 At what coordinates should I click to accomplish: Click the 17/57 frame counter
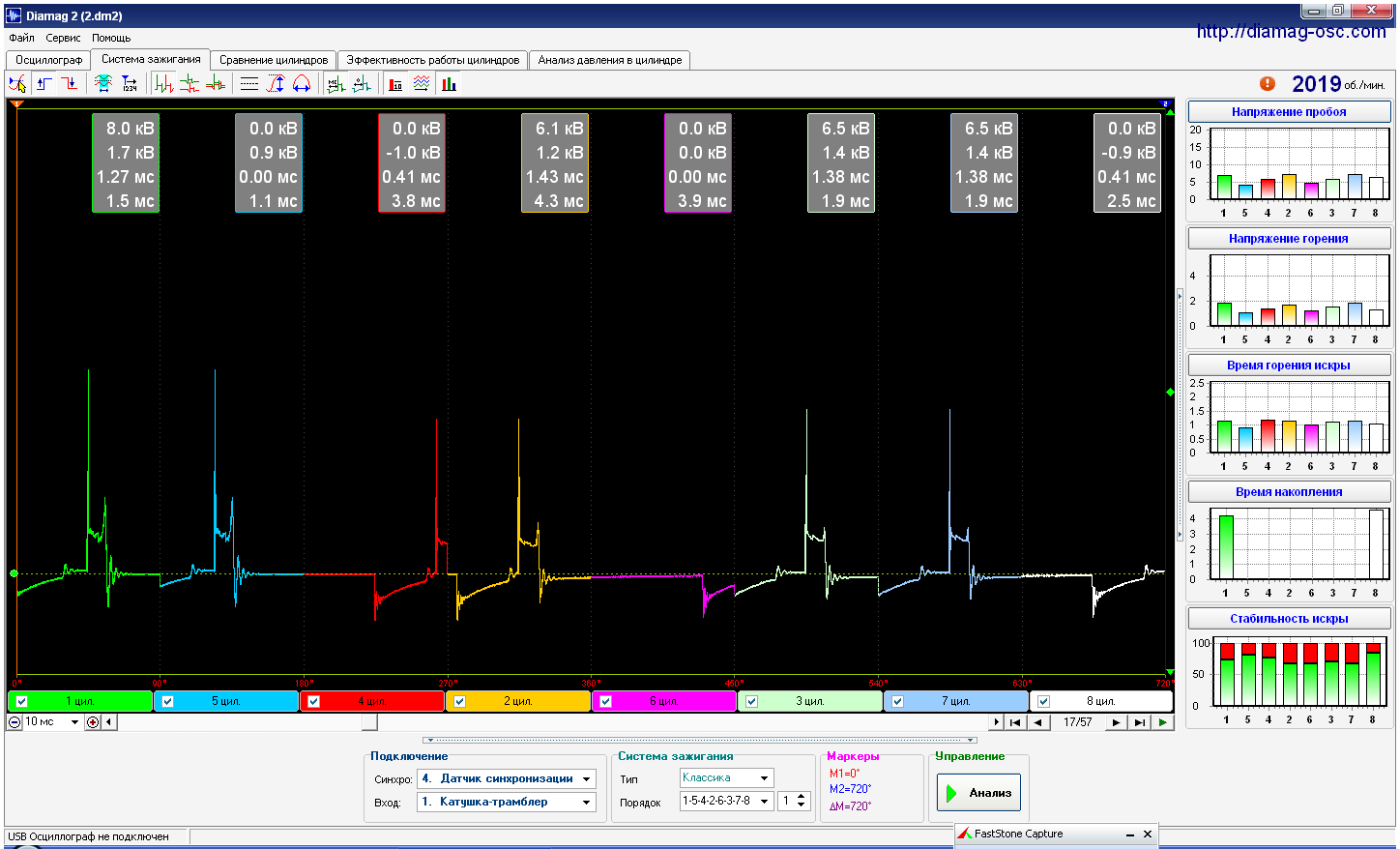click(1077, 722)
